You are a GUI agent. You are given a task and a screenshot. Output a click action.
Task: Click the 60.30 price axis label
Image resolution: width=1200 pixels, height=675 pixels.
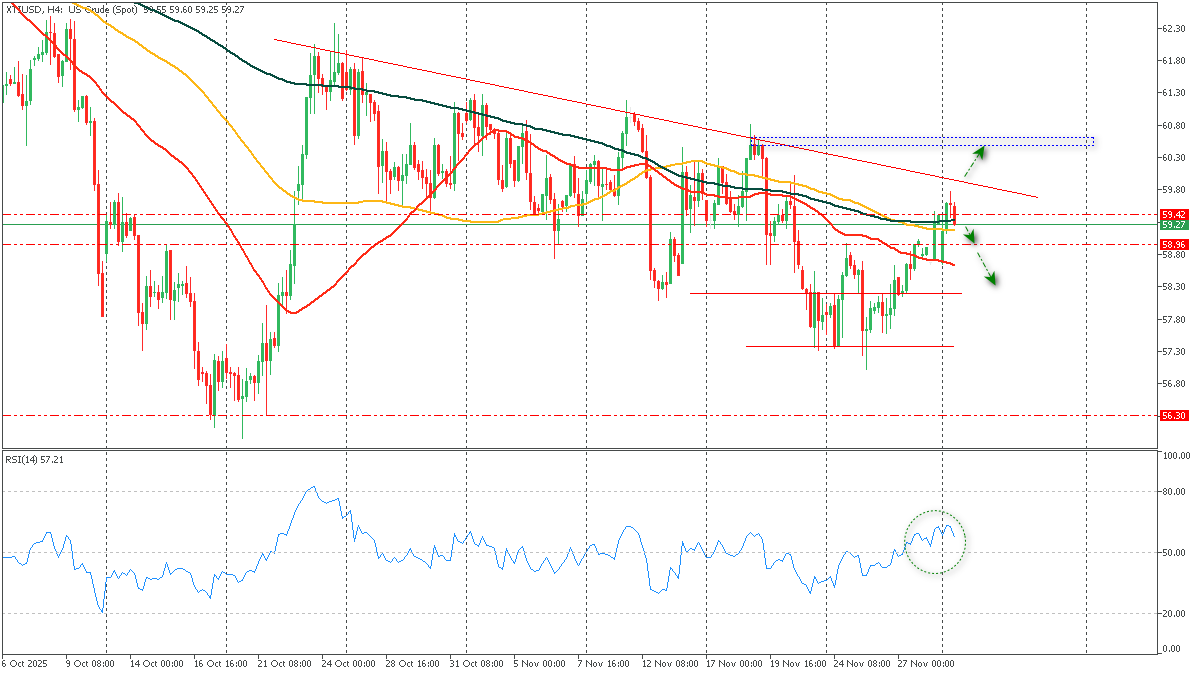point(1174,158)
